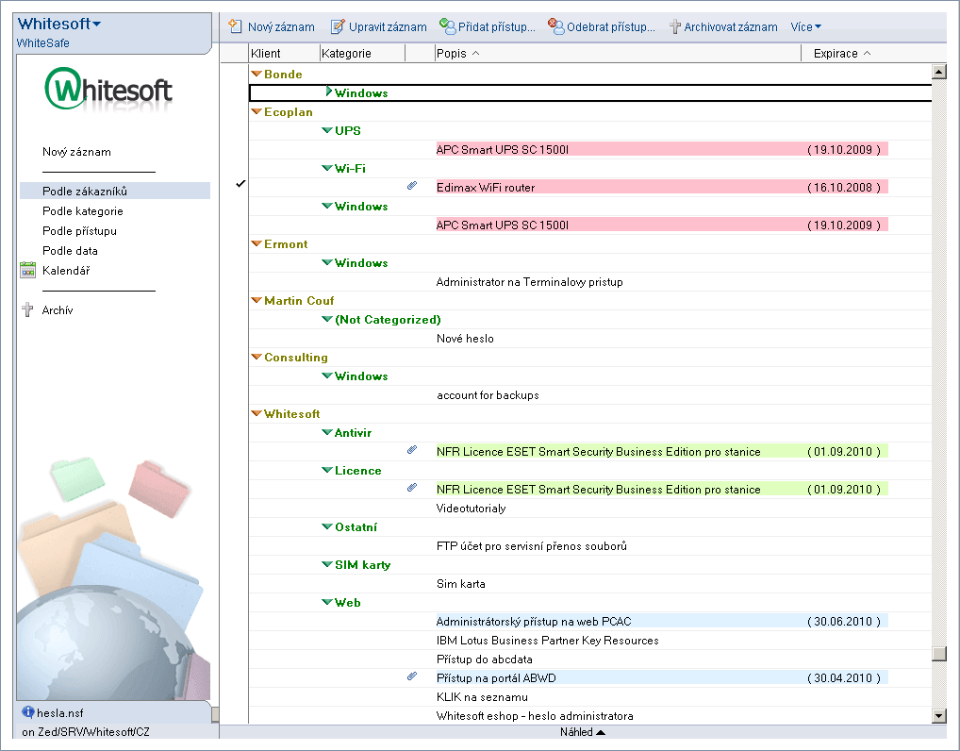Open the Více dropdown menu
Image resolution: width=960 pixels, height=751 pixels.
(806, 27)
